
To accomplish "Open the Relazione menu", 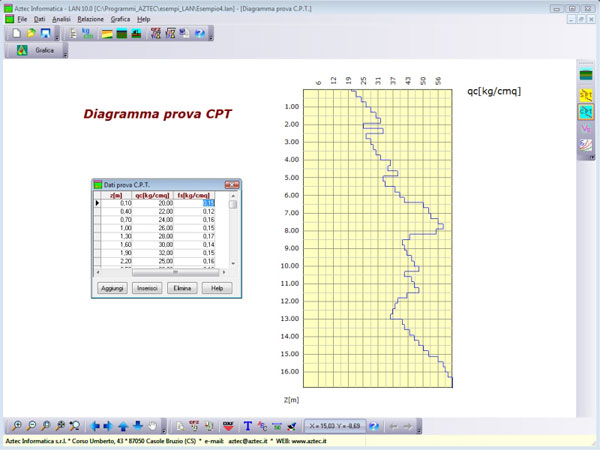I will point(90,19).
